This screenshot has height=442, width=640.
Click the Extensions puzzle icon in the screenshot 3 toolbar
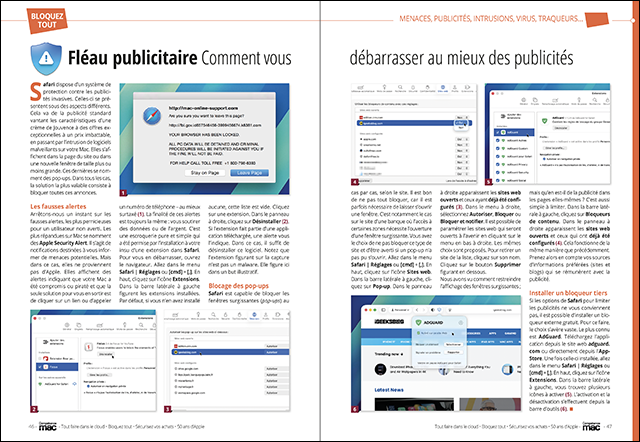click(278, 315)
